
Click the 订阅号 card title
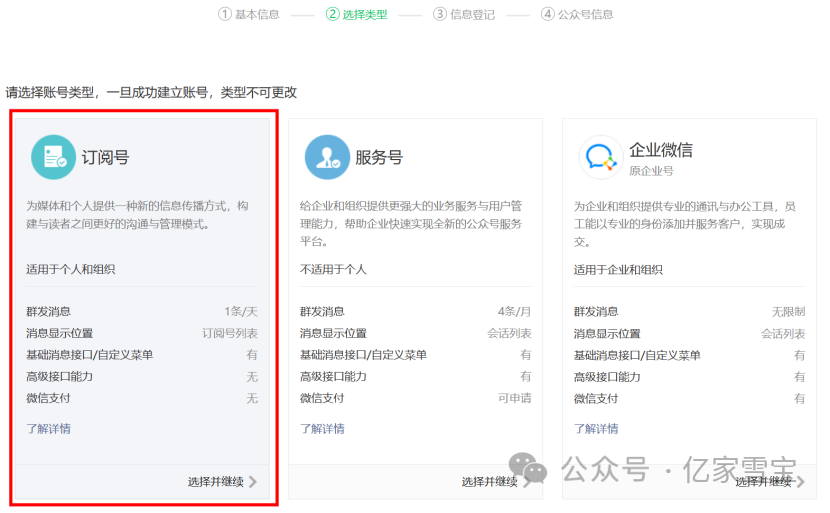click(105, 157)
